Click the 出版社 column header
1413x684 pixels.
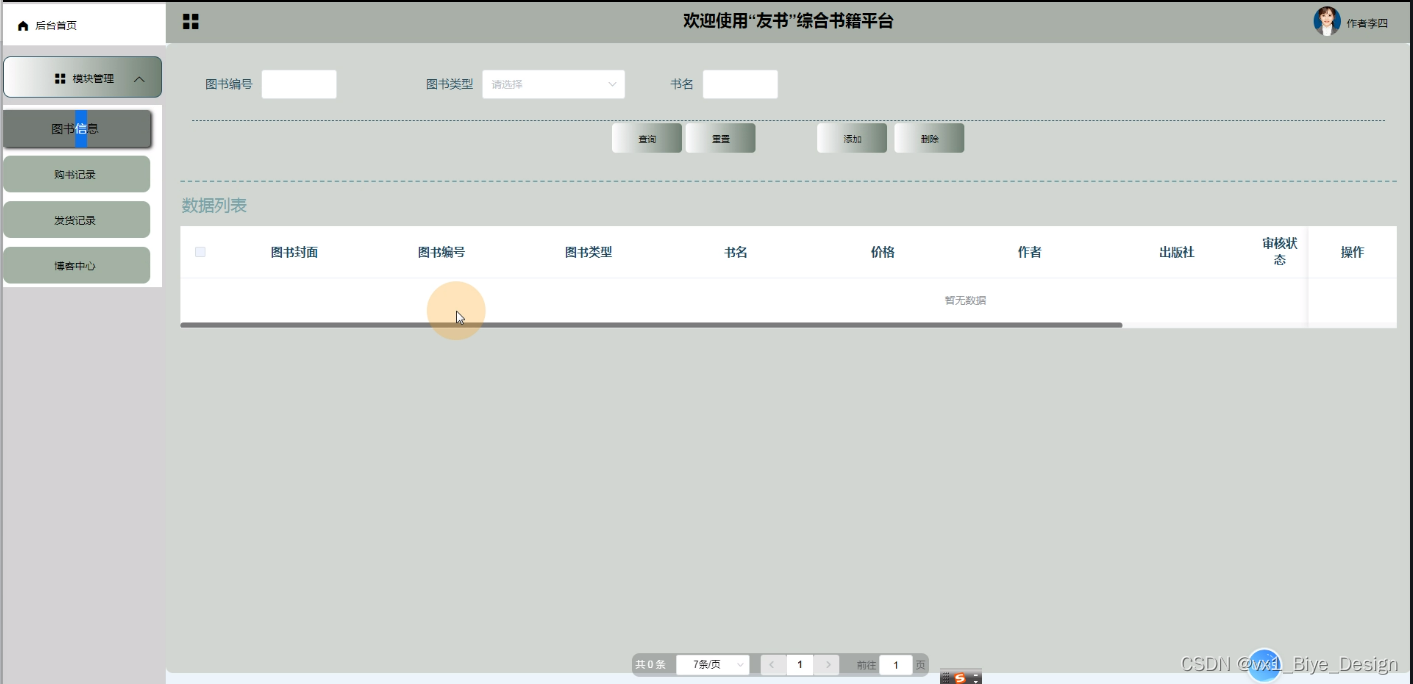click(x=1177, y=252)
